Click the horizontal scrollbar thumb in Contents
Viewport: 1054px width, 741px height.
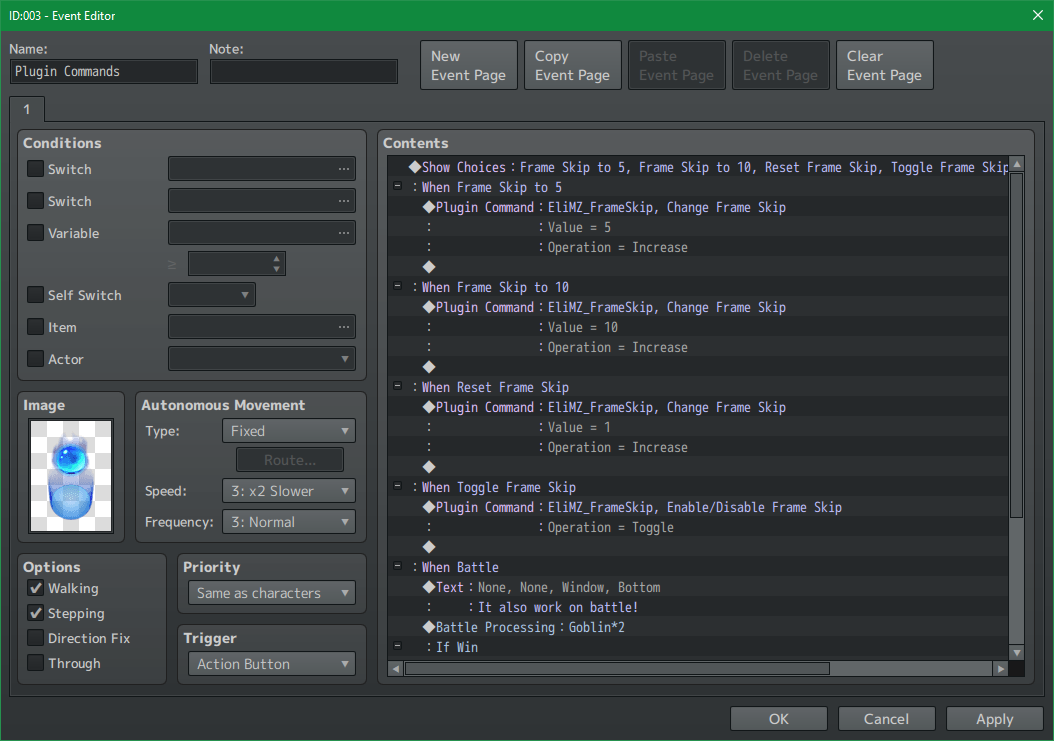(x=617, y=668)
